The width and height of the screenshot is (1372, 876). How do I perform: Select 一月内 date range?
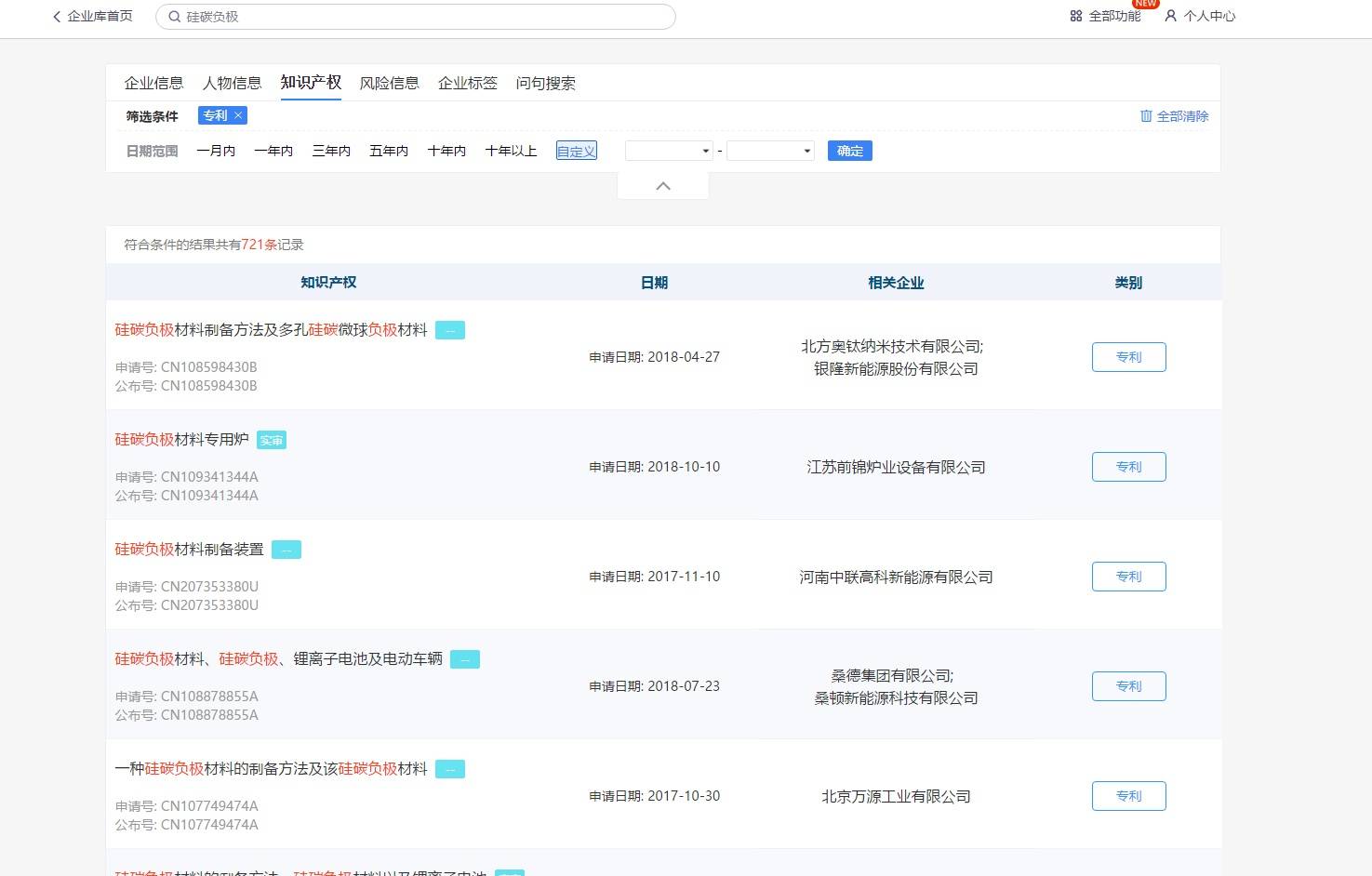point(216,151)
